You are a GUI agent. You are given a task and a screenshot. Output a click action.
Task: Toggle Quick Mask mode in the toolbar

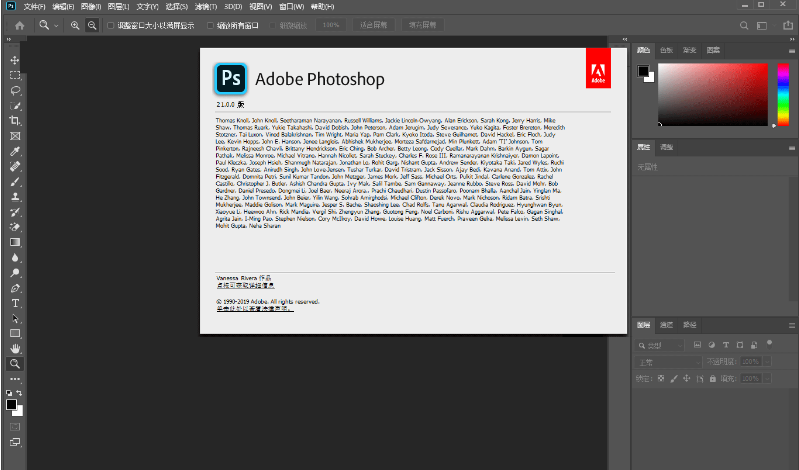[x=15, y=427]
